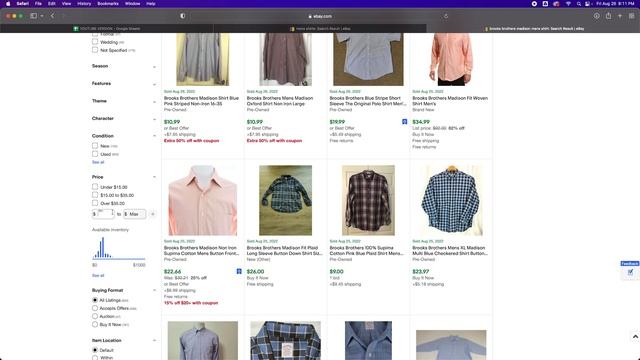
Task: Click the blue badge icon beside the $22.66 price
Action: pyautogui.click(x=239, y=271)
